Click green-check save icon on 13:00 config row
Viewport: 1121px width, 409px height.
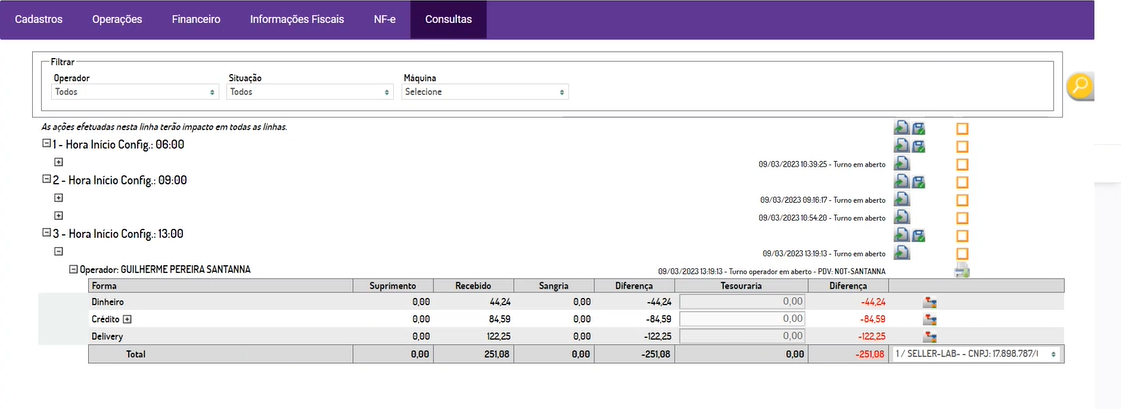pyautogui.click(x=918, y=235)
